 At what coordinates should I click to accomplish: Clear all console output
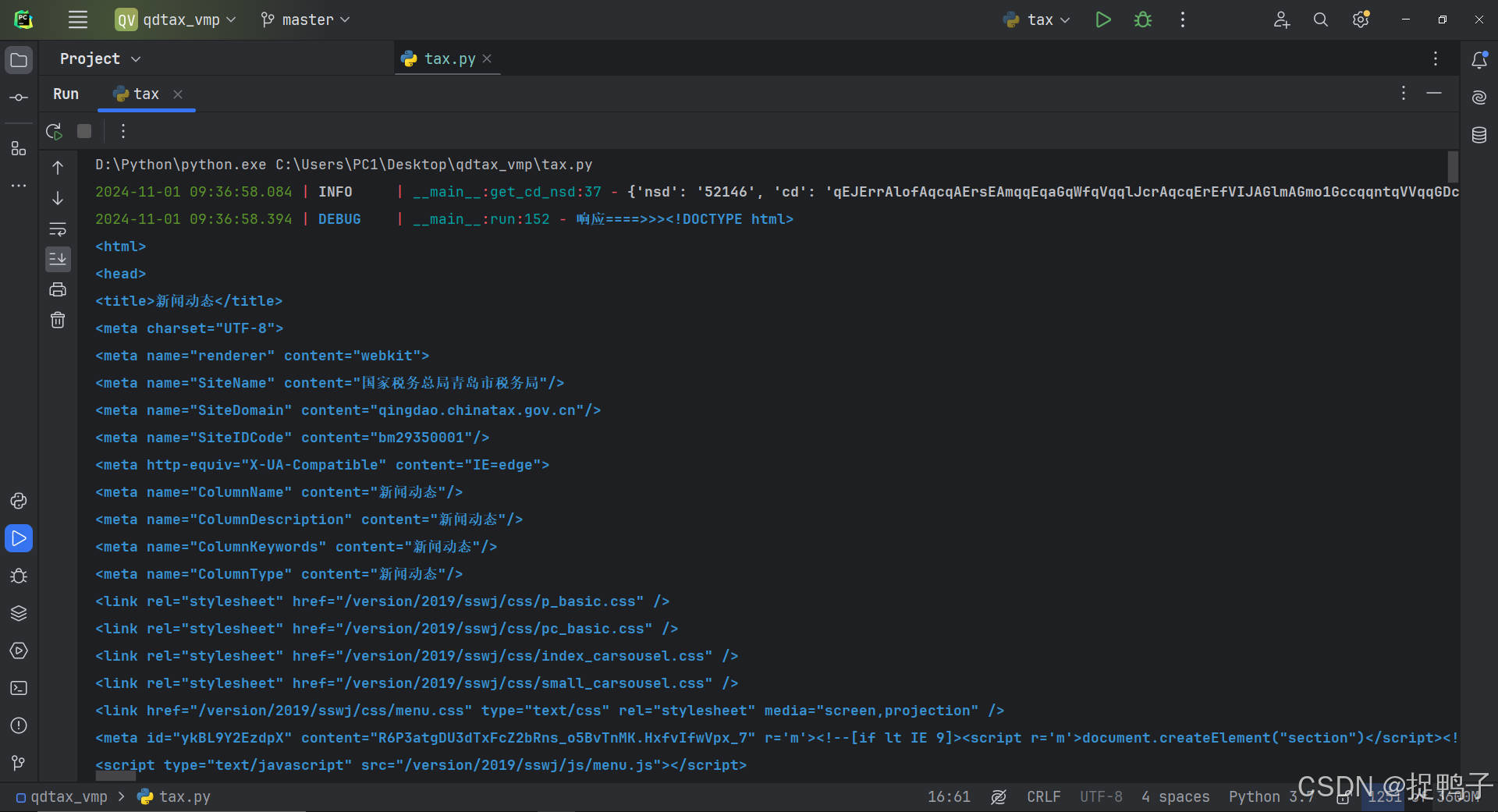coord(58,320)
